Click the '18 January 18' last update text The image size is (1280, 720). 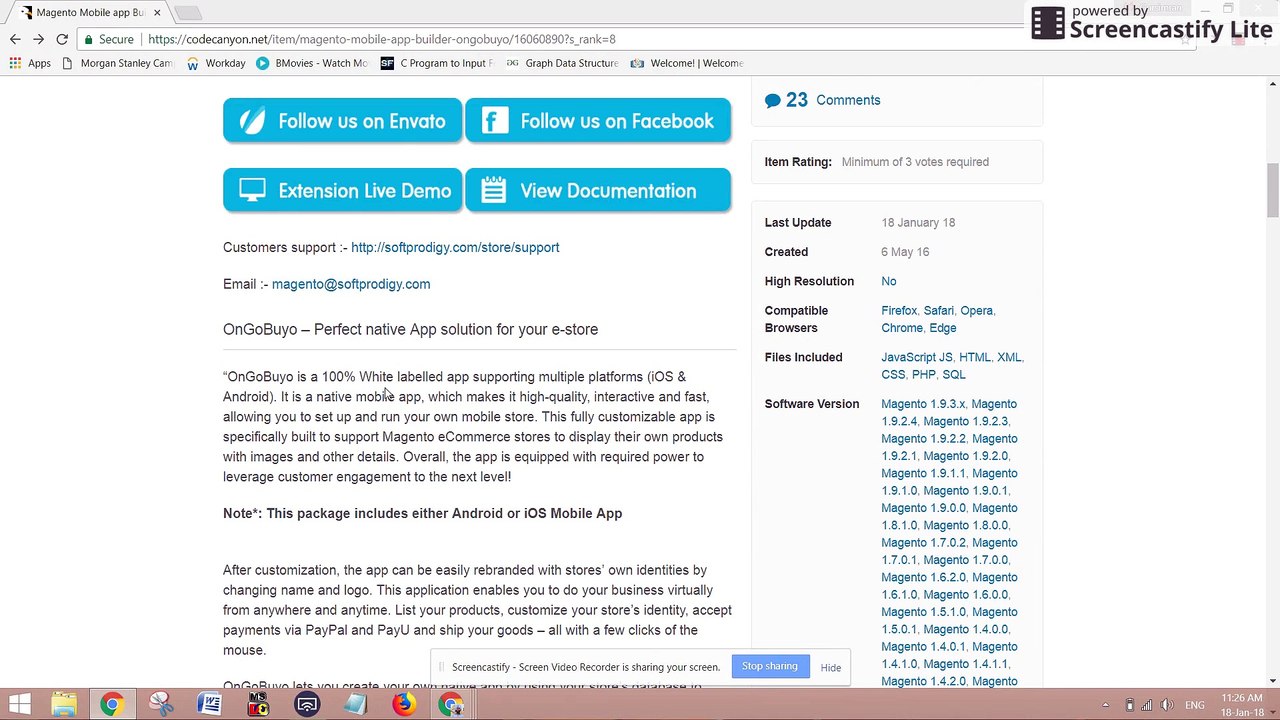(918, 223)
